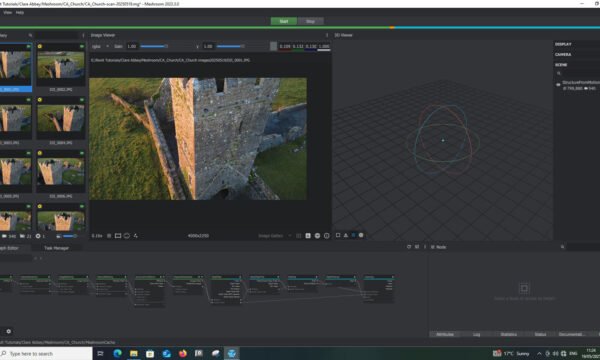Open the Help menu
The height and width of the screenshot is (360, 600).
20,13
